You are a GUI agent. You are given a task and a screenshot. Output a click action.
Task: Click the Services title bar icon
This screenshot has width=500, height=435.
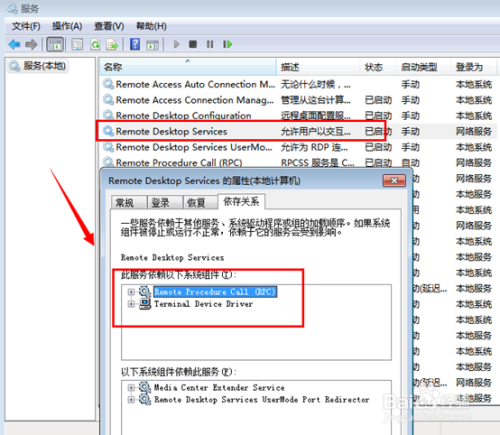pos(12,8)
